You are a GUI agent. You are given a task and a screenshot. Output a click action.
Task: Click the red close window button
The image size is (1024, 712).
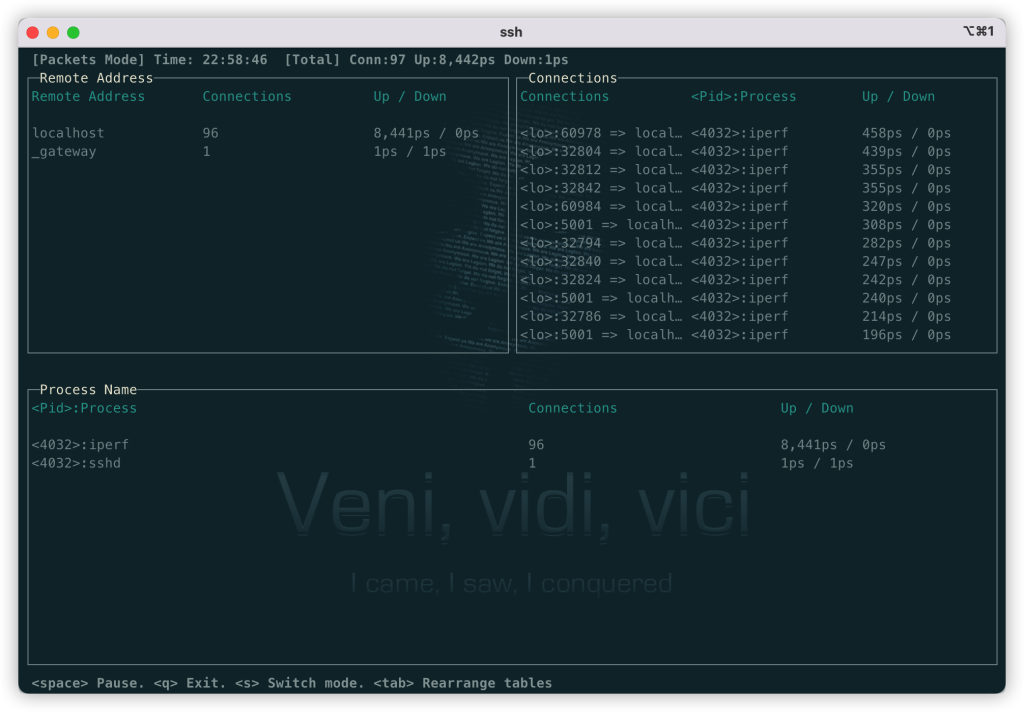[x=33, y=33]
